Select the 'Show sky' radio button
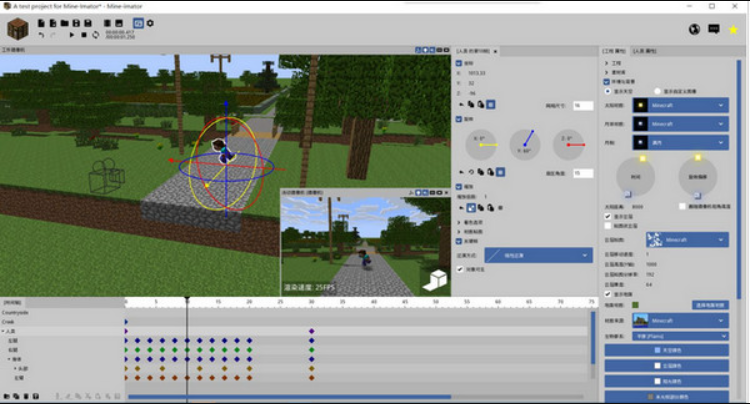750x404 pixels. tap(606, 91)
